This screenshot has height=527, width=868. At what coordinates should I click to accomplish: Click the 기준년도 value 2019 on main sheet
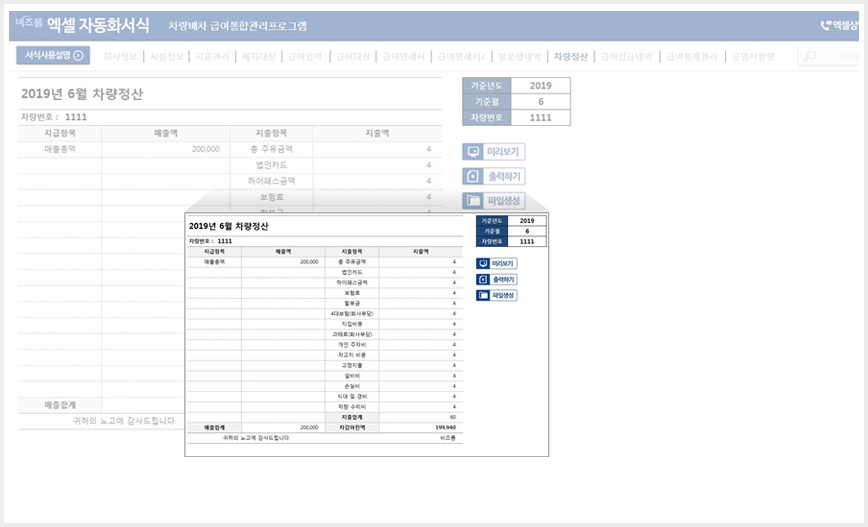540,85
